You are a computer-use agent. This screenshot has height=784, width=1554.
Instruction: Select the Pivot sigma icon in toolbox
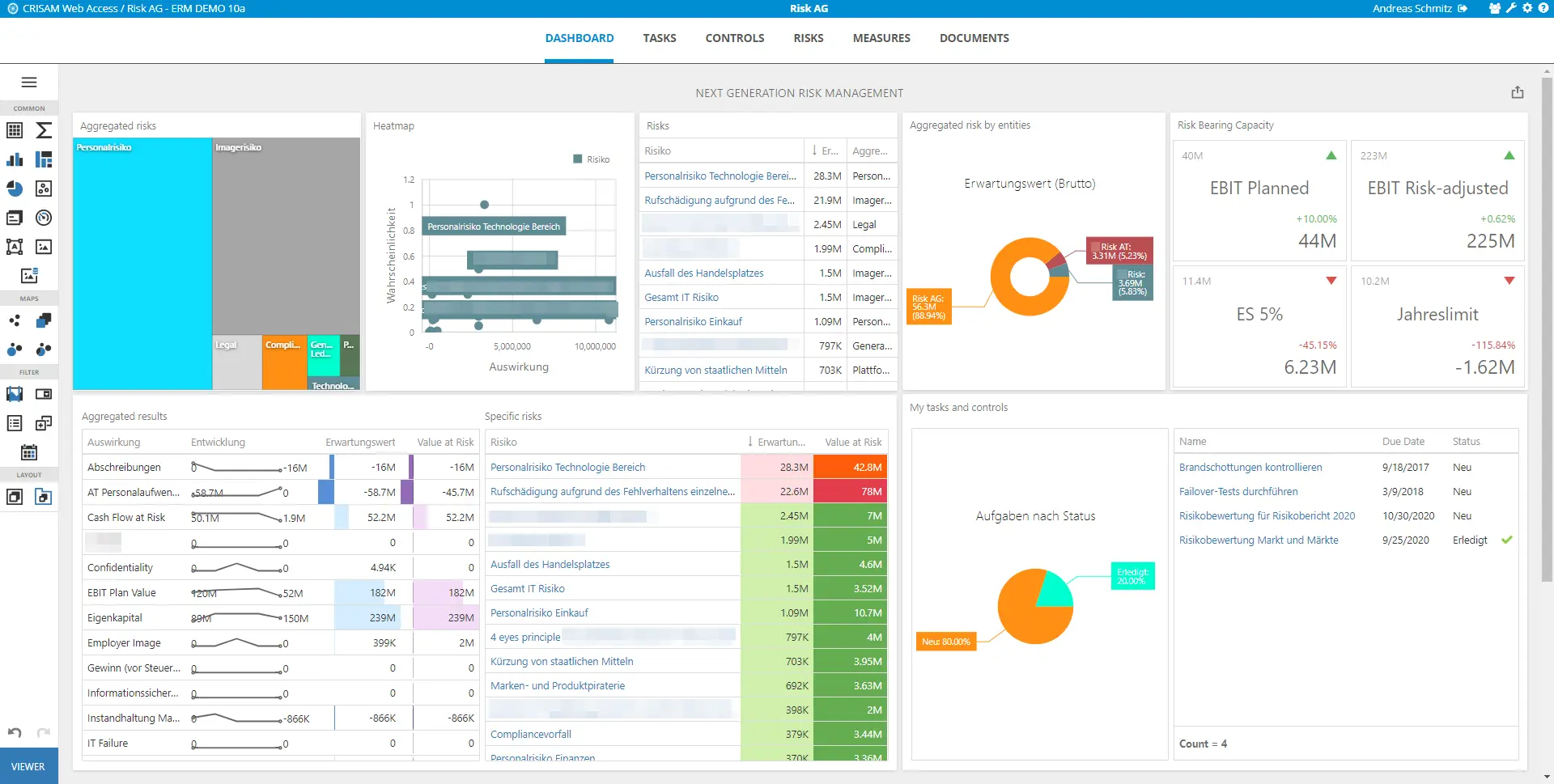tap(44, 130)
